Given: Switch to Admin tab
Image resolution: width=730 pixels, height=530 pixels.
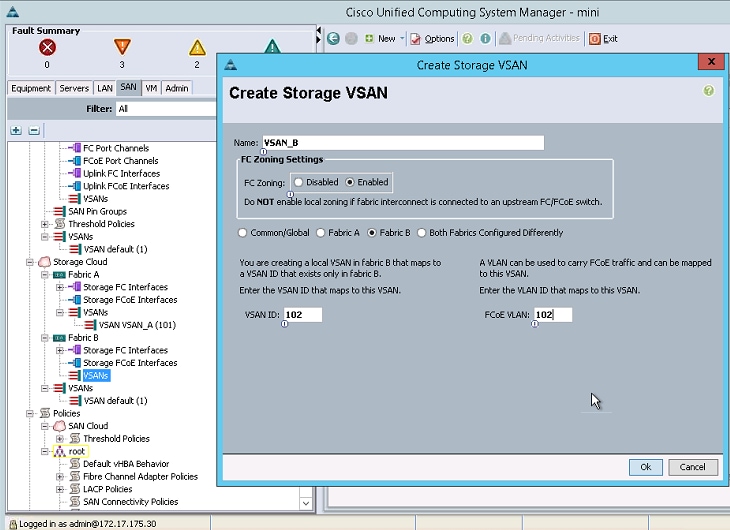Looking at the screenshot, I should 177,88.
